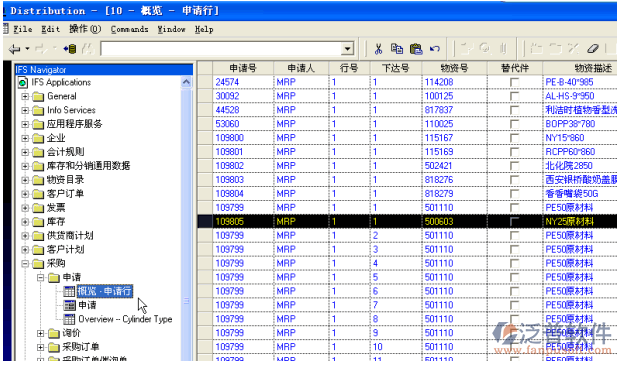Click the database query icon
The image size is (622, 366).
click(x=70, y=49)
